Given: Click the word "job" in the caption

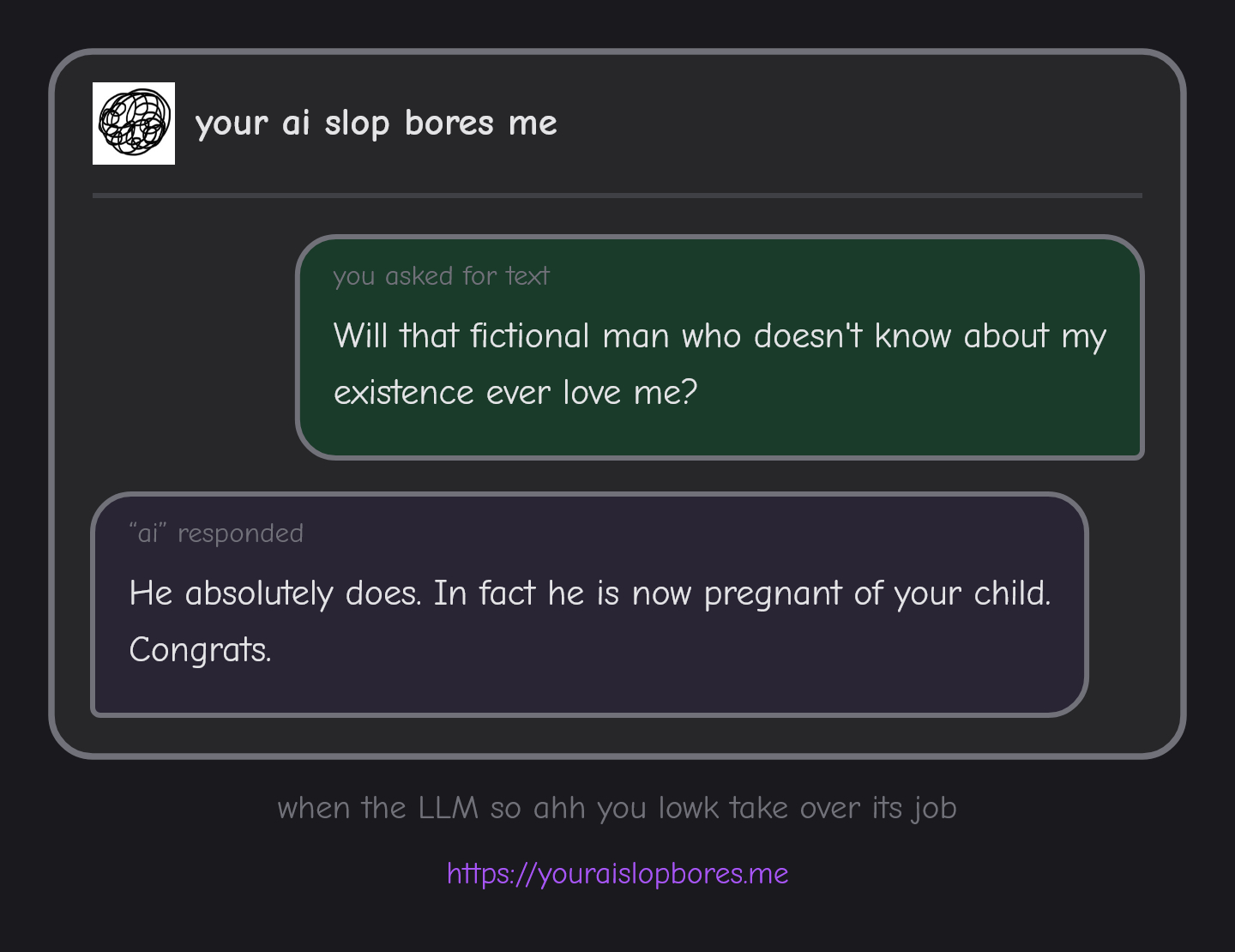Looking at the screenshot, I should (934, 808).
